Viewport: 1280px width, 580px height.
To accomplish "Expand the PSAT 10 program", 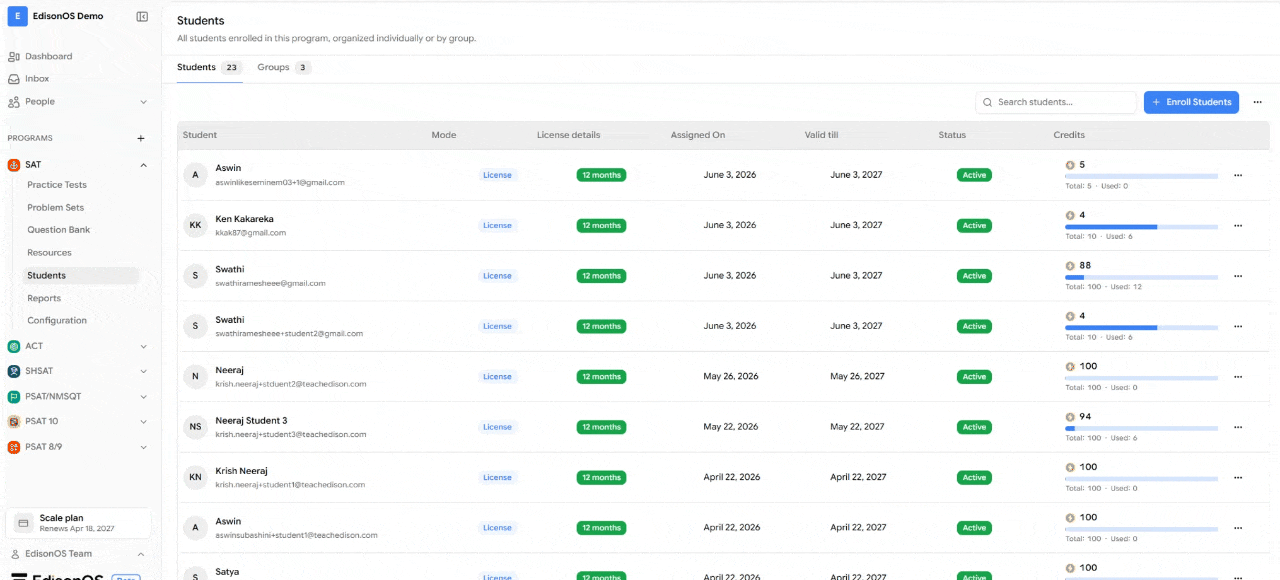I will pos(143,421).
